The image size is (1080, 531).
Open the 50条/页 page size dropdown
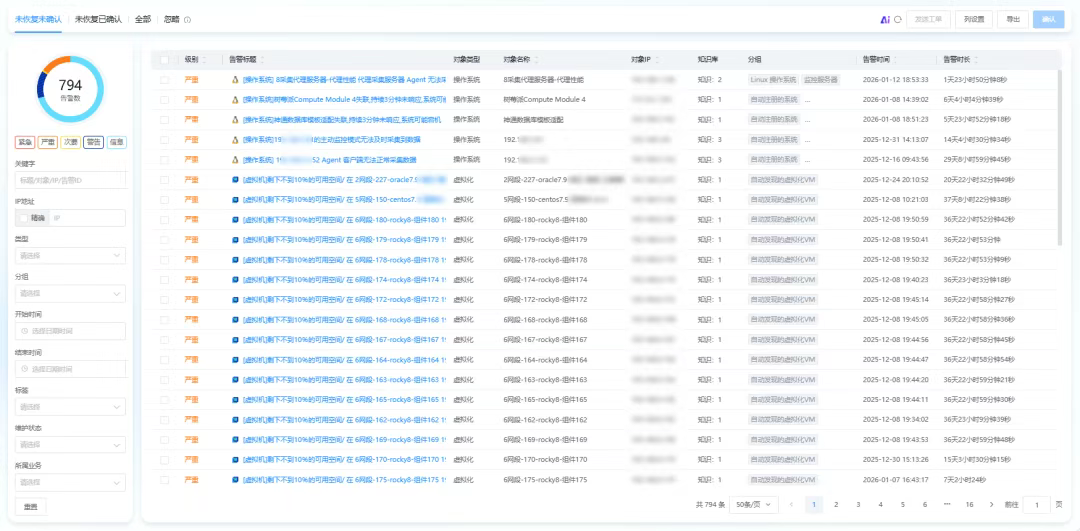pyautogui.click(x=753, y=505)
